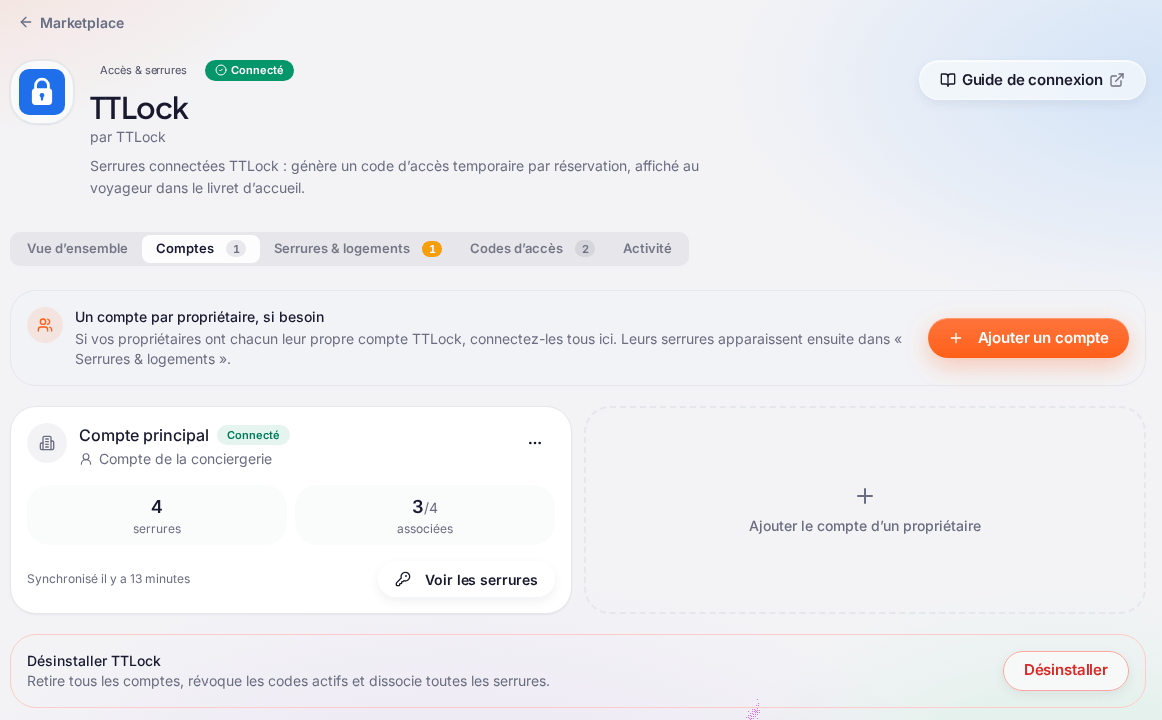Click the plus icon in Ajouter un compte

(956, 338)
